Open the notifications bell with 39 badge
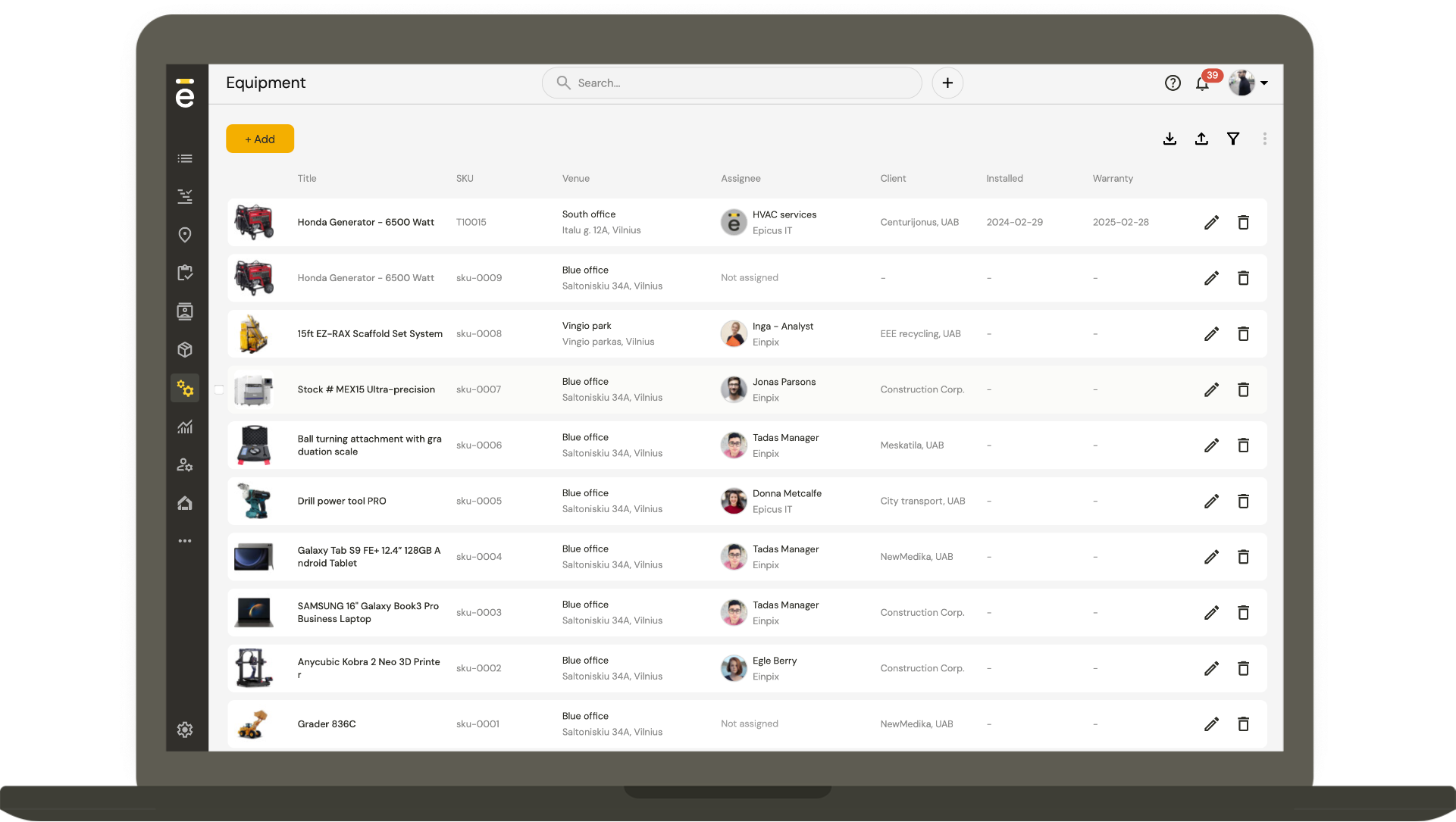This screenshot has width=1456, height=822. click(x=1202, y=83)
